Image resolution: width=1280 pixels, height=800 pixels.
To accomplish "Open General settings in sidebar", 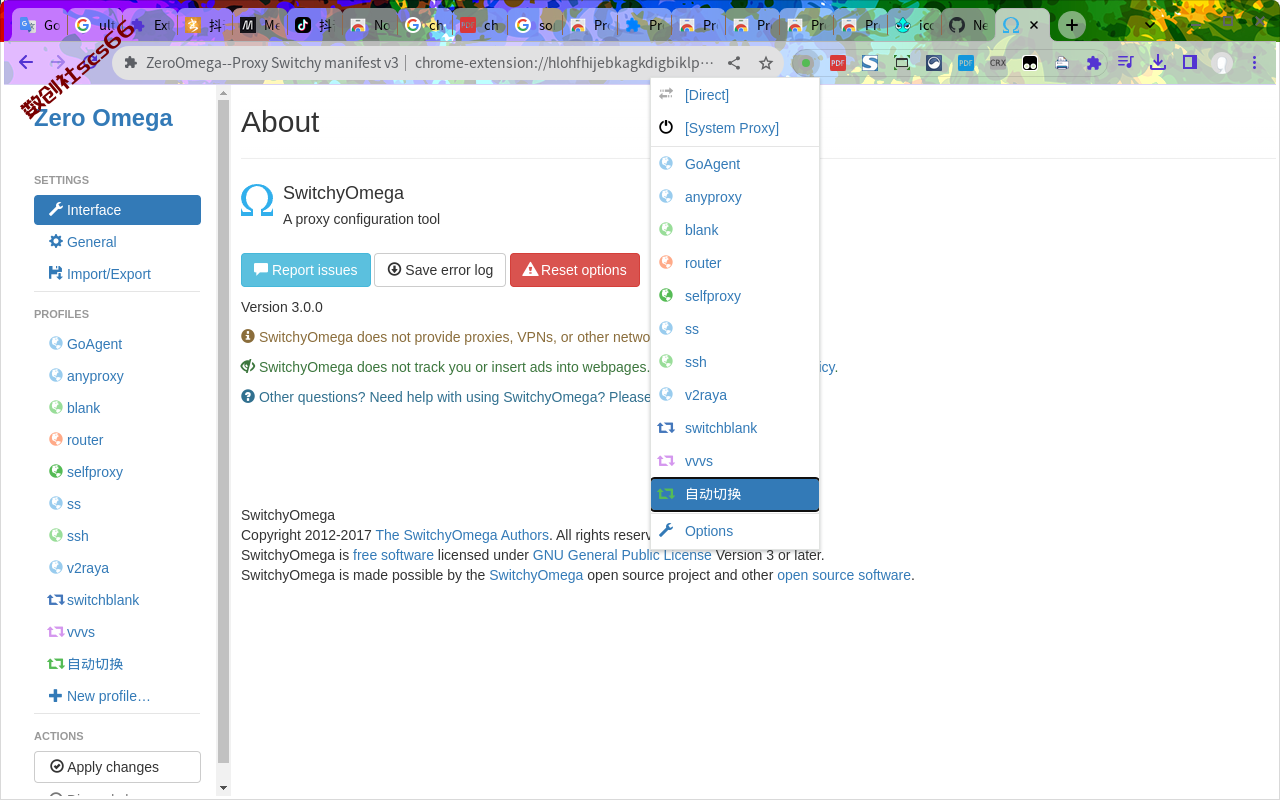I will click(117, 242).
